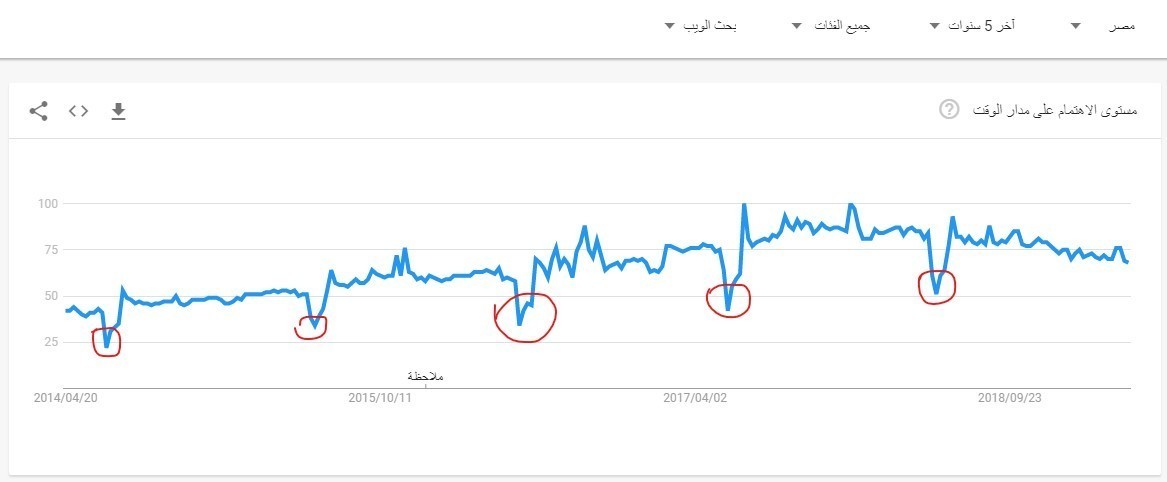The image size is (1167, 482).
Task: Click the embed code (<>) icon
Action: click(78, 111)
